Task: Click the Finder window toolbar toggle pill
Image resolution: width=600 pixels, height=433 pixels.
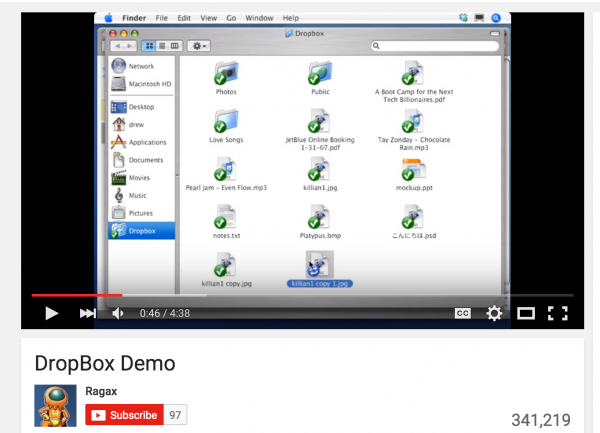Action: tap(495, 34)
